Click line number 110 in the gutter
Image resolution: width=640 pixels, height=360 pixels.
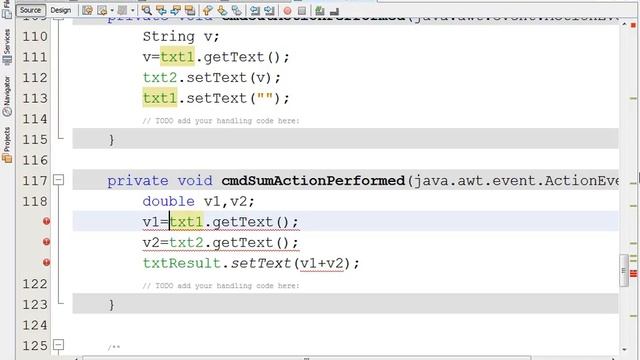(35, 36)
